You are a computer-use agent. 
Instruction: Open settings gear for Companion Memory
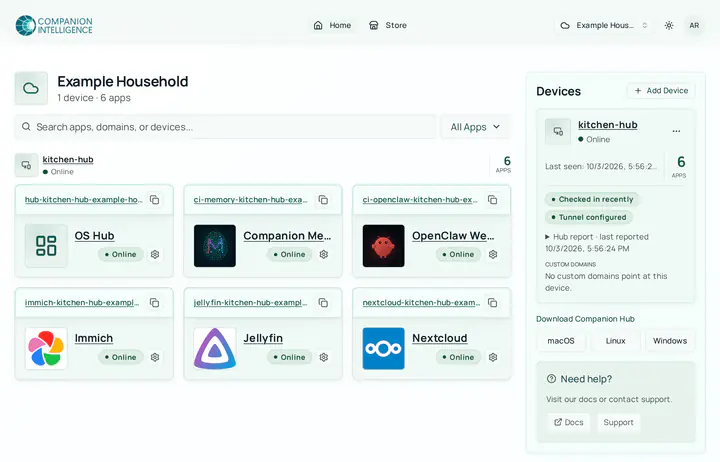point(324,254)
